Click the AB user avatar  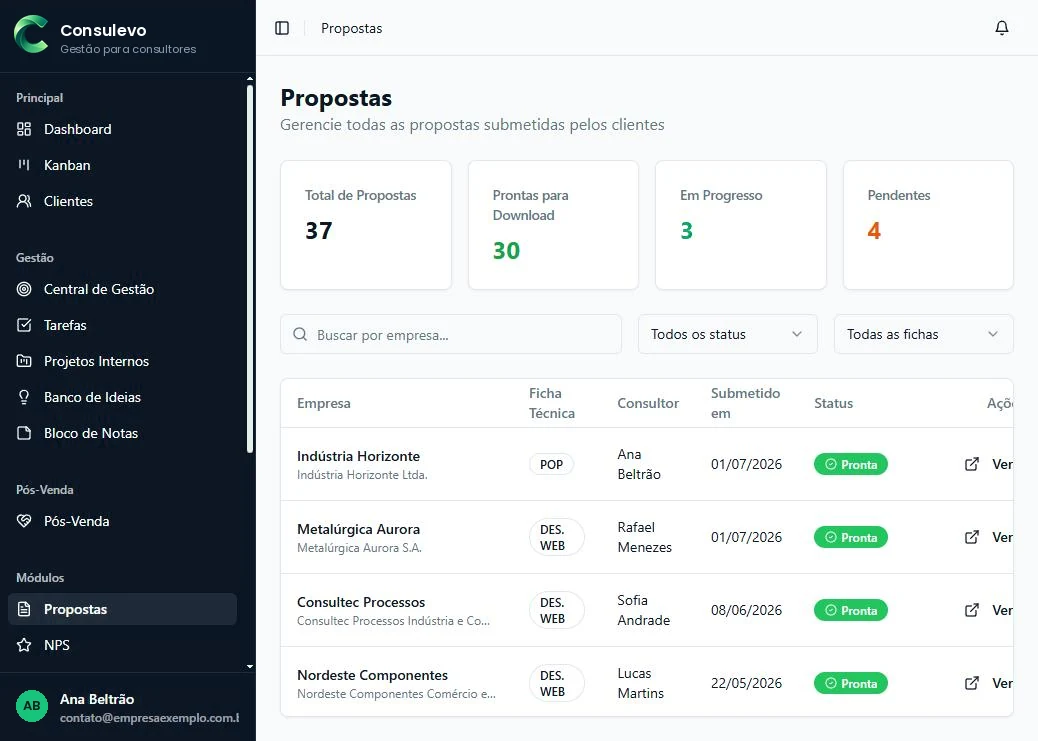[x=32, y=706]
